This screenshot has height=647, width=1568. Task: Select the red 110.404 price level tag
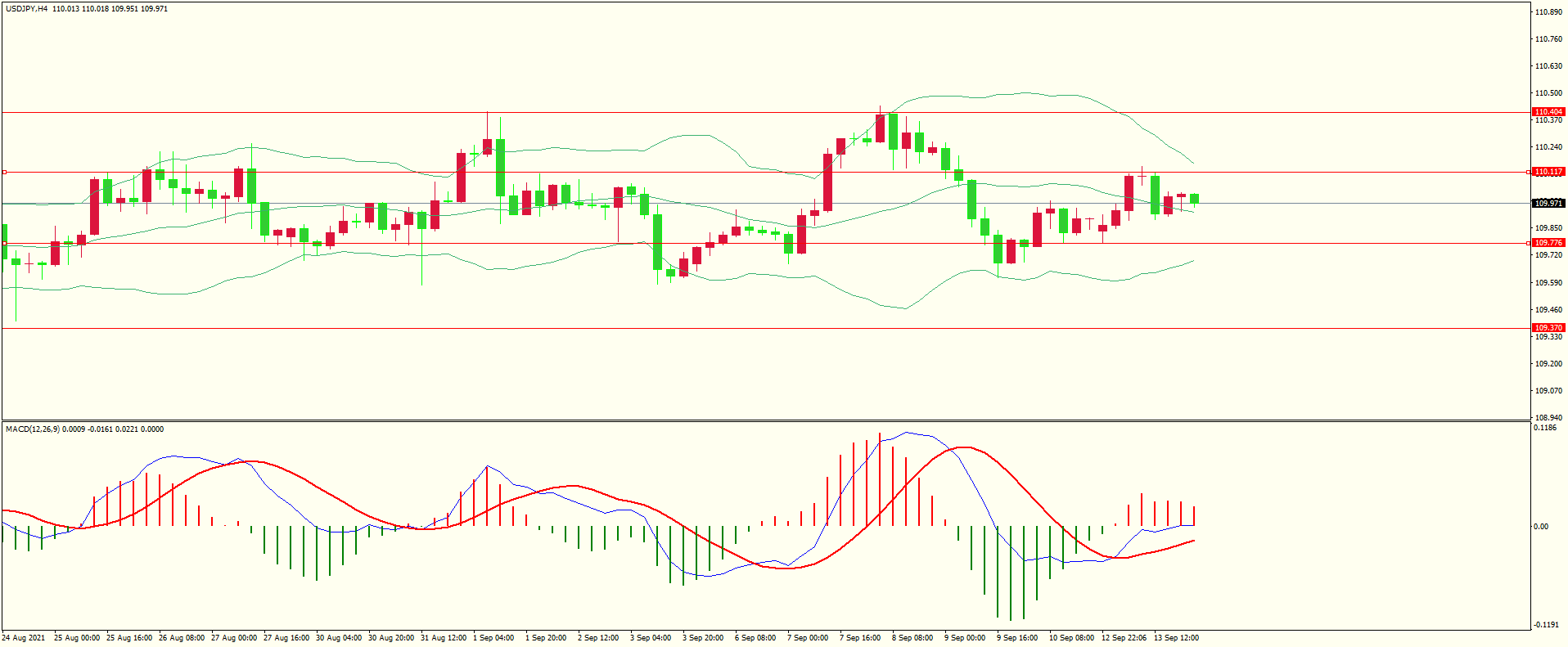(x=1548, y=111)
